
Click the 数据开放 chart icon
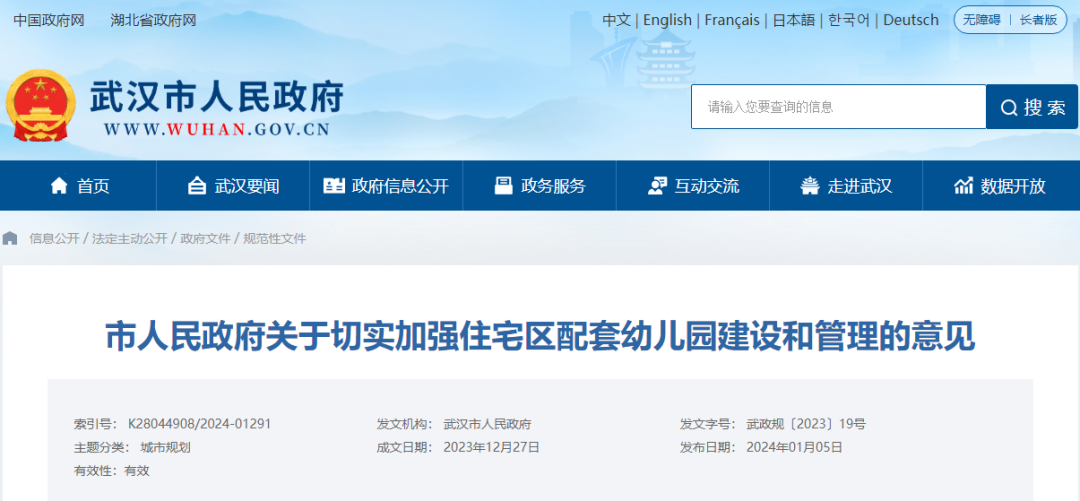964,185
